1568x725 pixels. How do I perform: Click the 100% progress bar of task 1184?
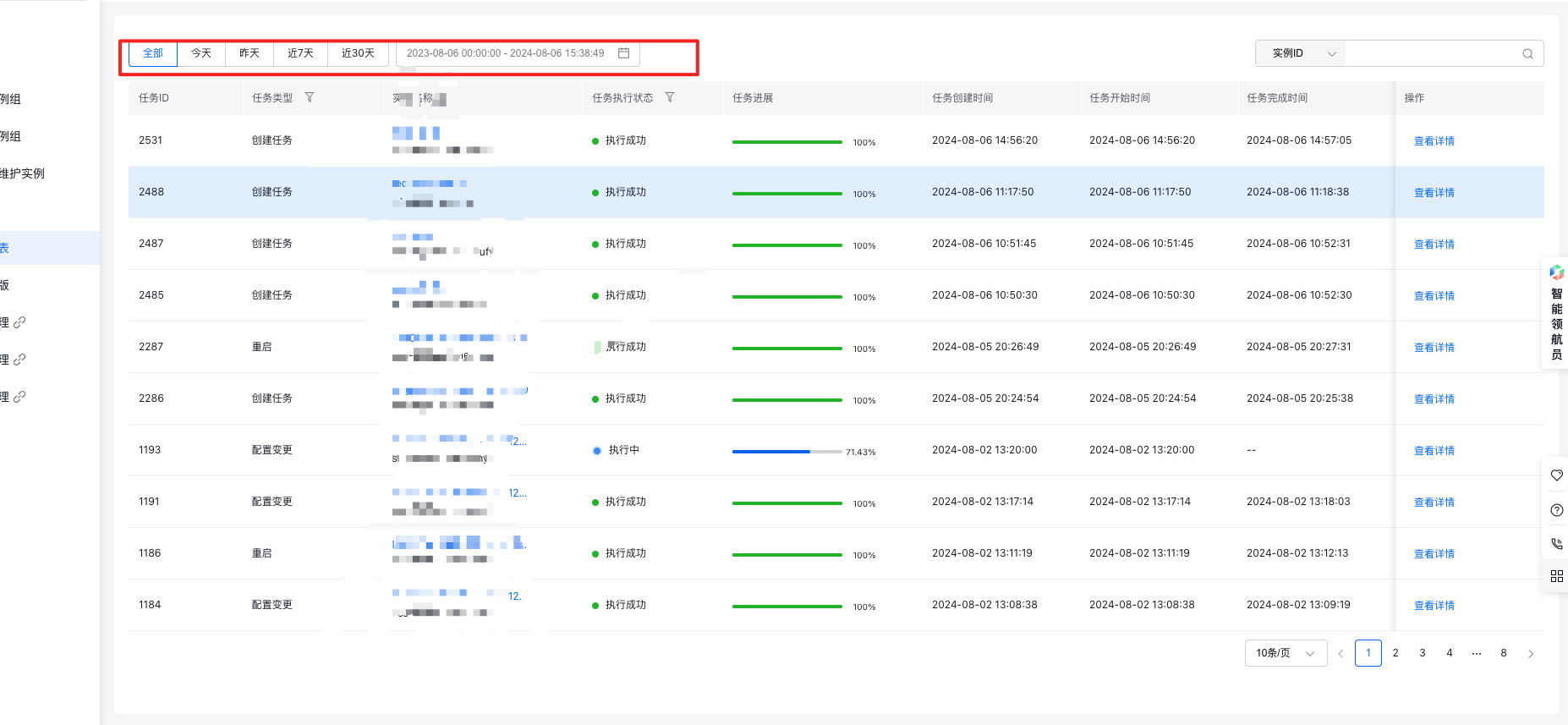click(787, 607)
